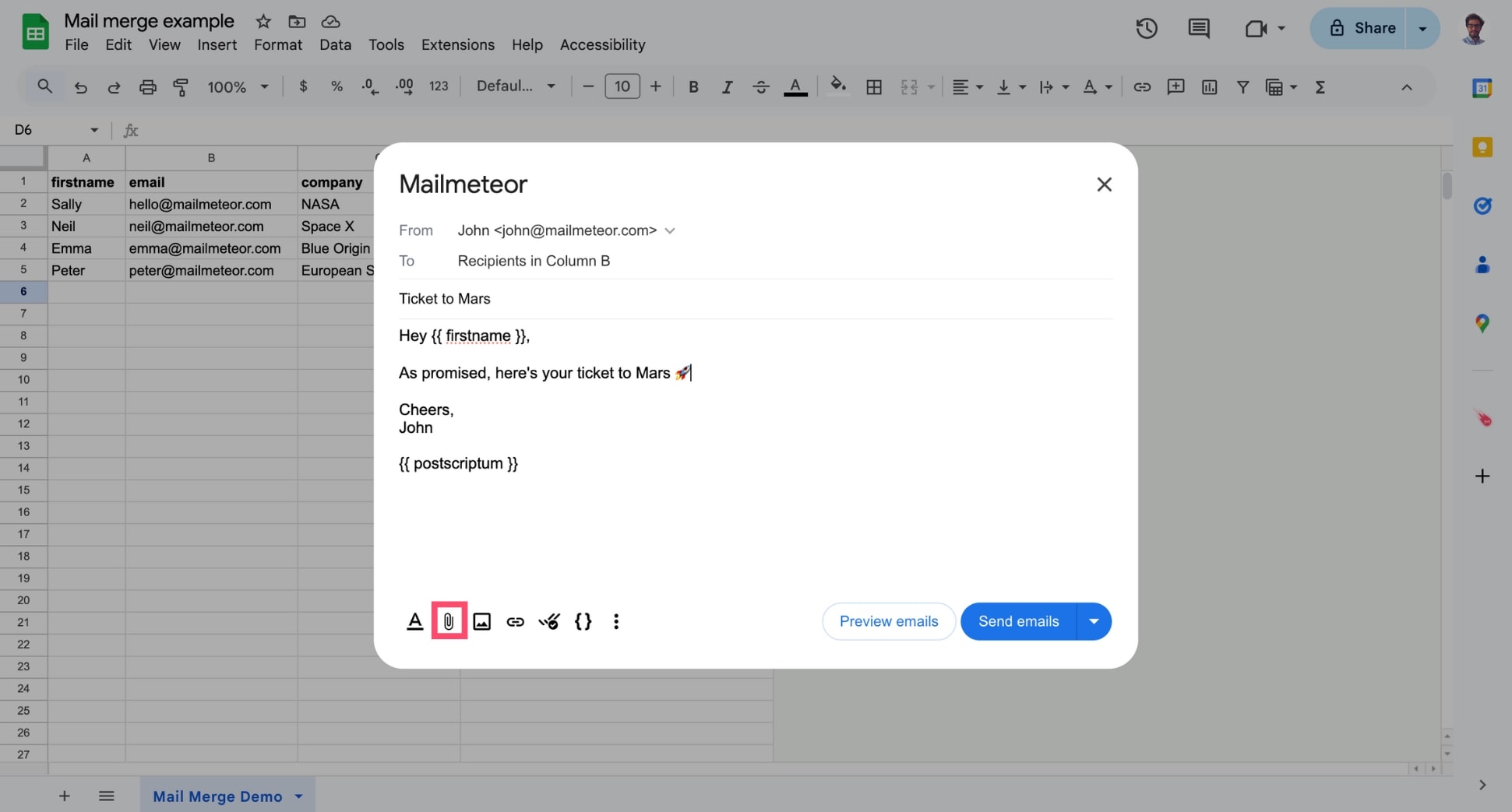The image size is (1512, 812).
Task: Open Google Calendar side panel icon
Action: pyautogui.click(x=1482, y=88)
